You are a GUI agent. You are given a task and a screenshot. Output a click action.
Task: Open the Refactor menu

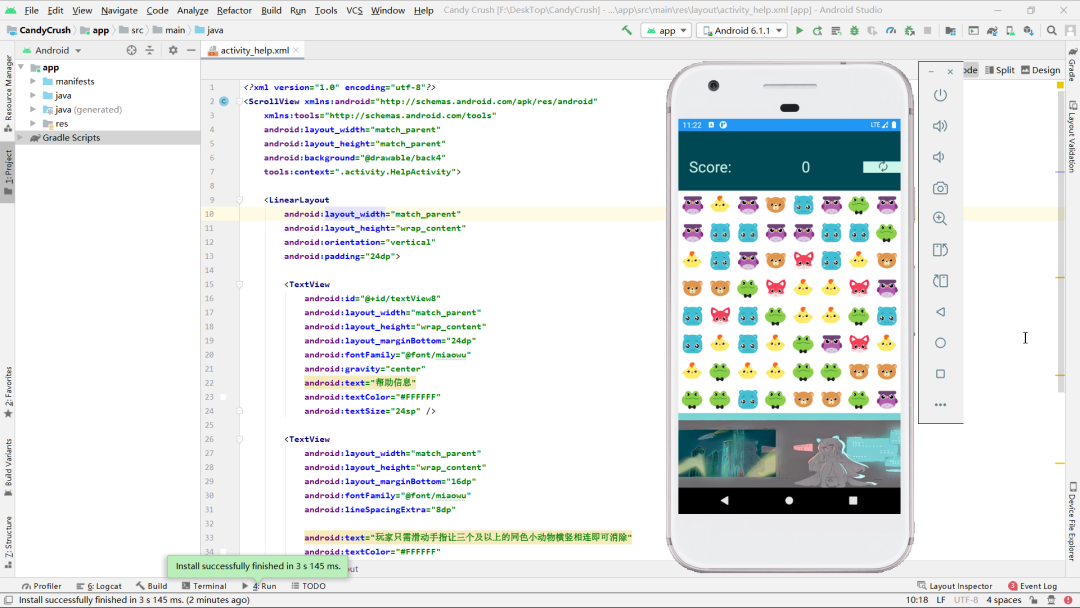point(234,10)
